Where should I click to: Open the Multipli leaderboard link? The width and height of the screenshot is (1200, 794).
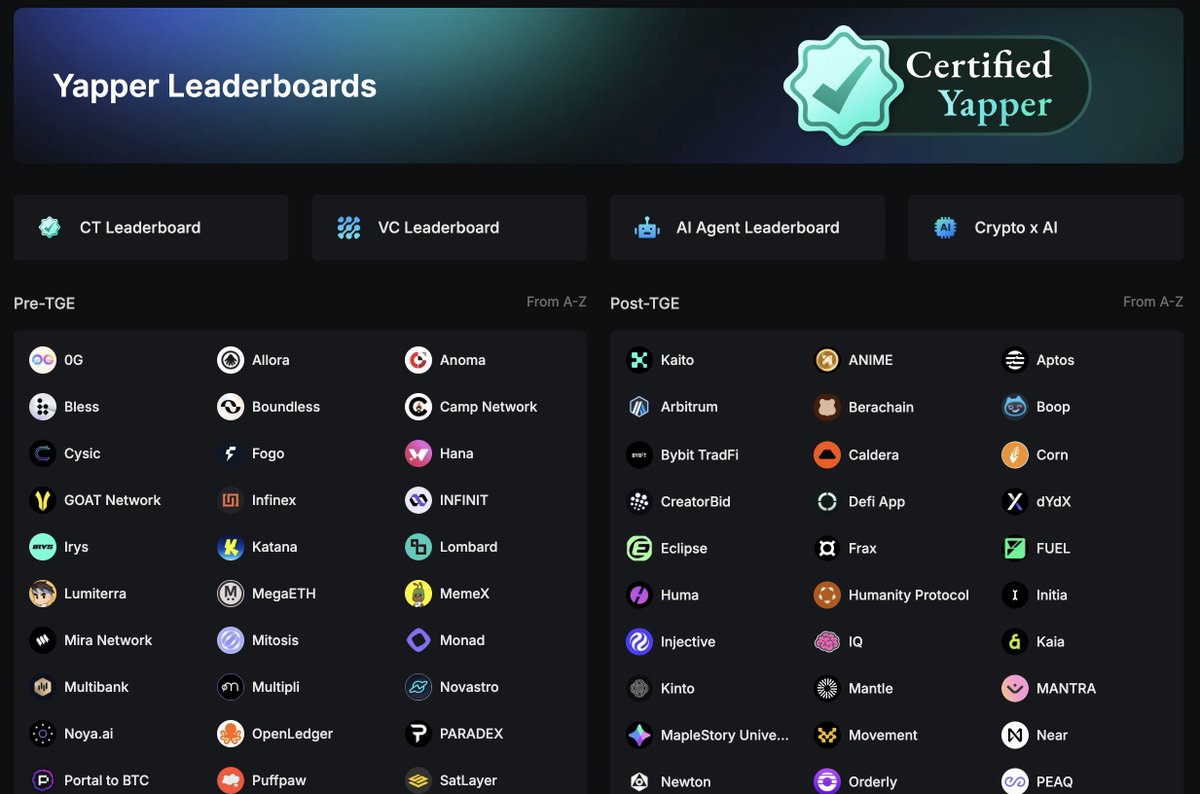(258, 687)
